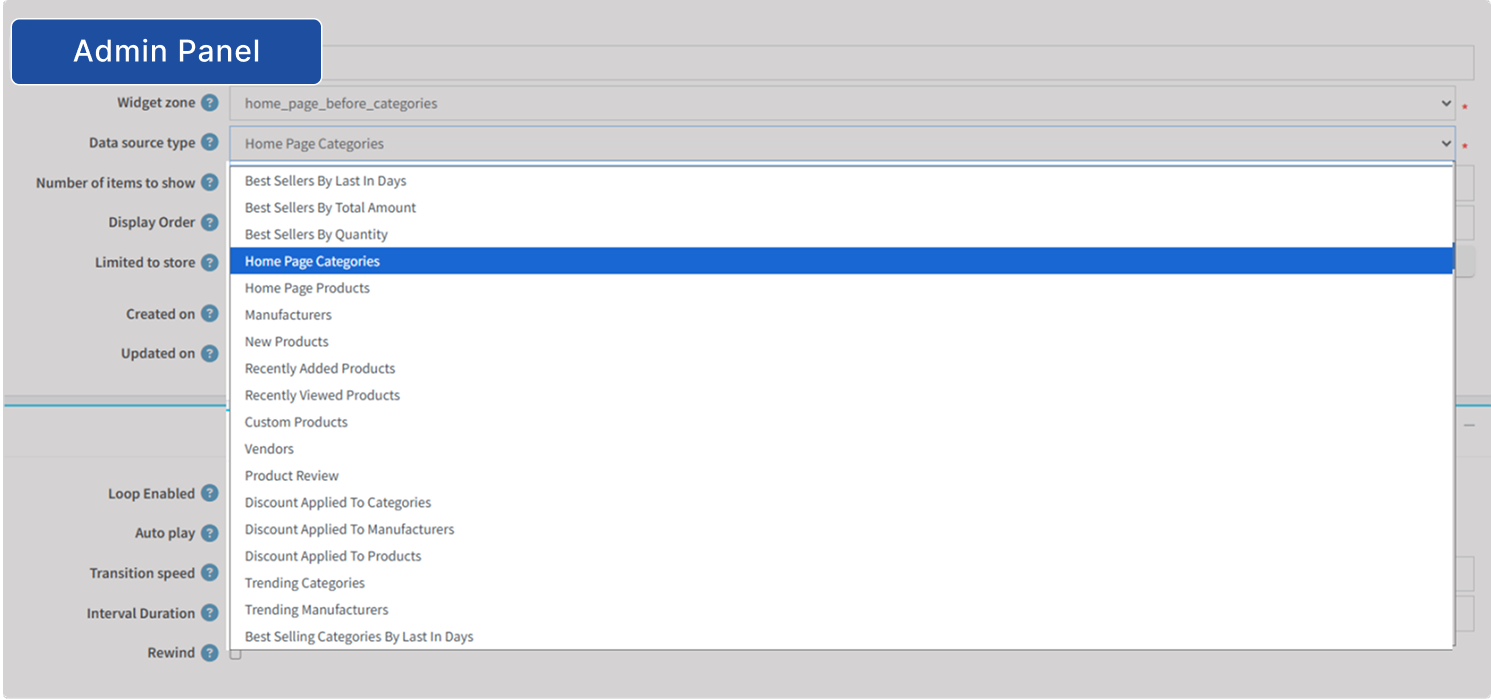The width and height of the screenshot is (1491, 699).
Task: Collapse the Data source type dropdown
Action: pos(842,143)
